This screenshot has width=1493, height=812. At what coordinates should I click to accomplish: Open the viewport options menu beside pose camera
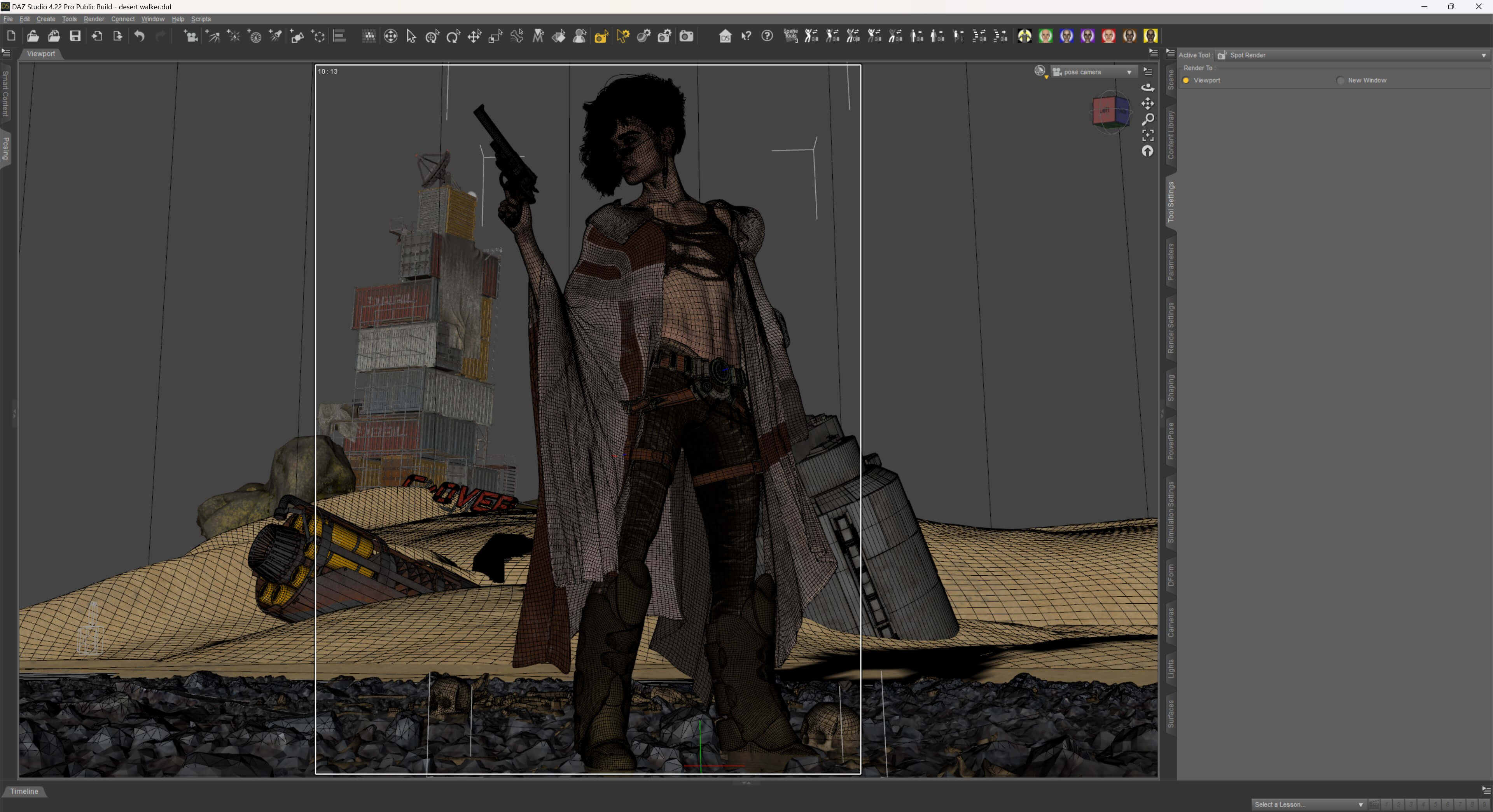click(1148, 71)
